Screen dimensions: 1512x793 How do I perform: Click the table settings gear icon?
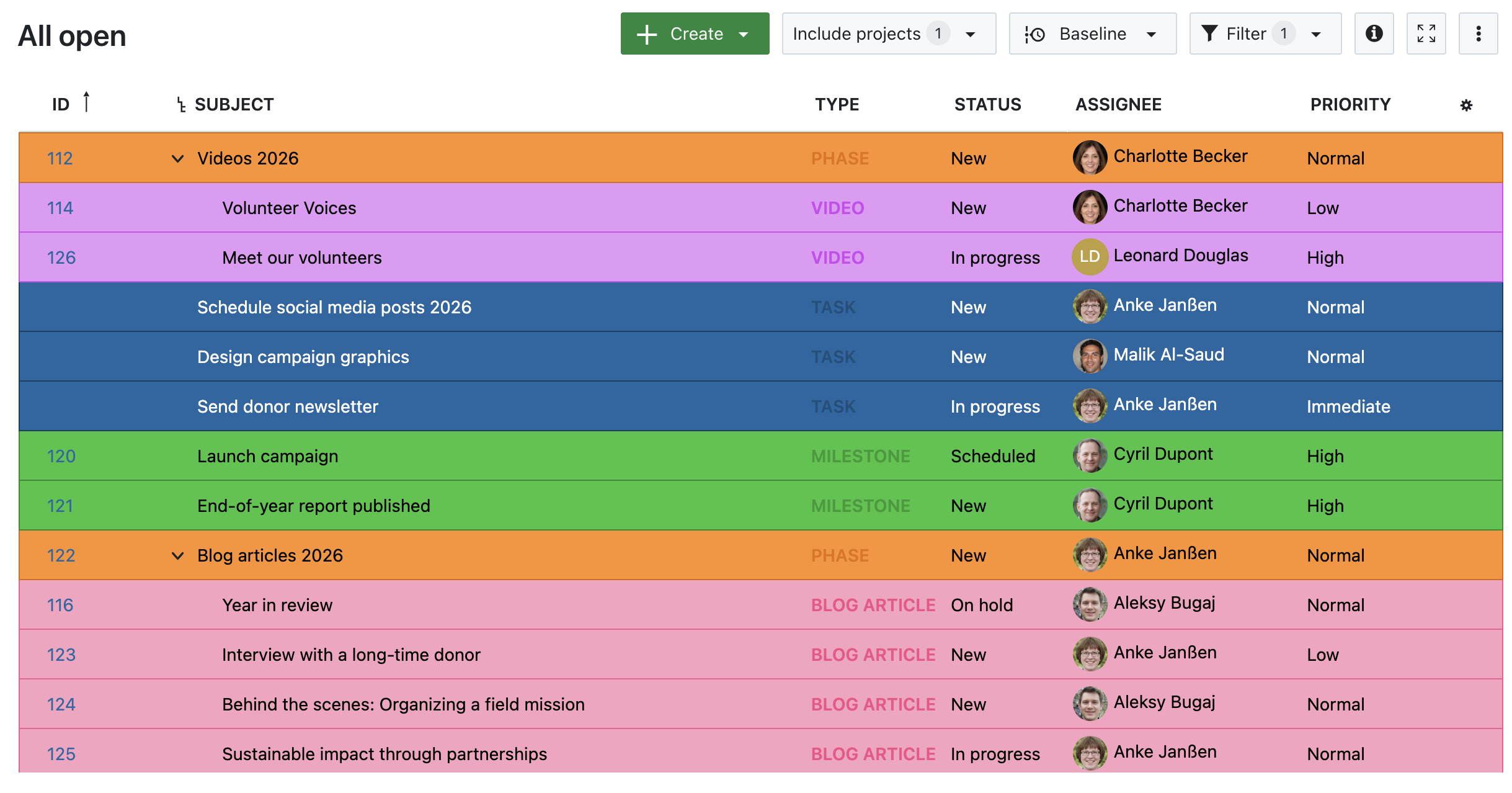pyautogui.click(x=1466, y=105)
